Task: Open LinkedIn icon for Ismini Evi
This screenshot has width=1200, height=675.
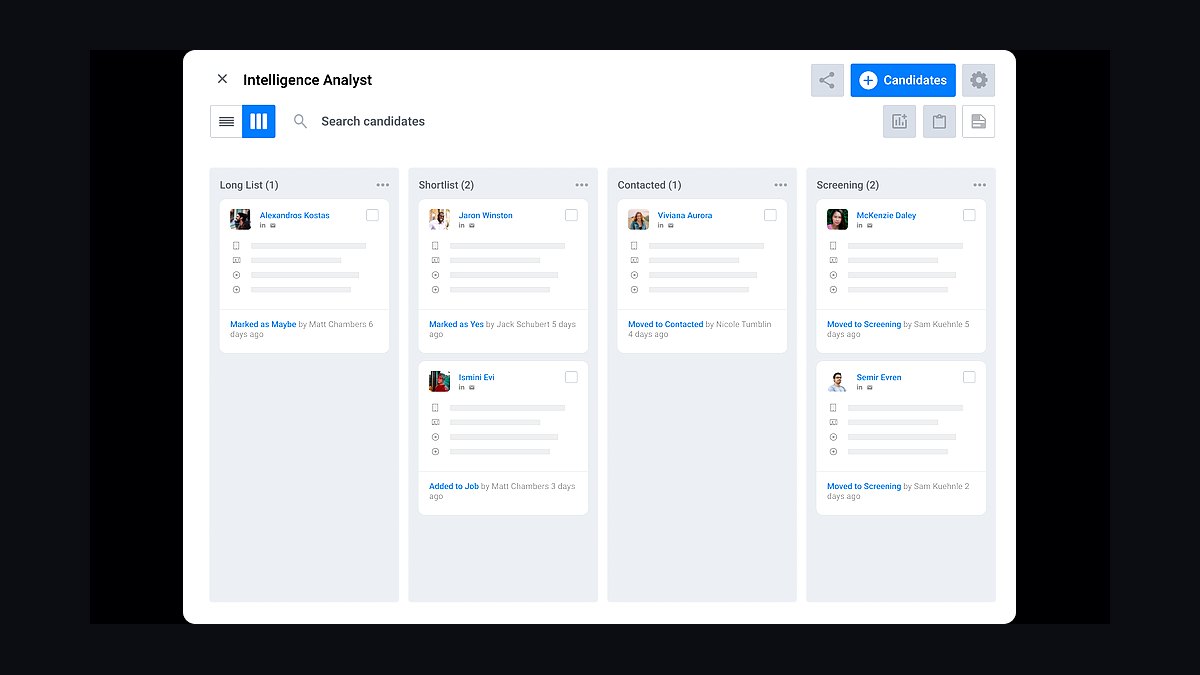Action: click(462, 388)
